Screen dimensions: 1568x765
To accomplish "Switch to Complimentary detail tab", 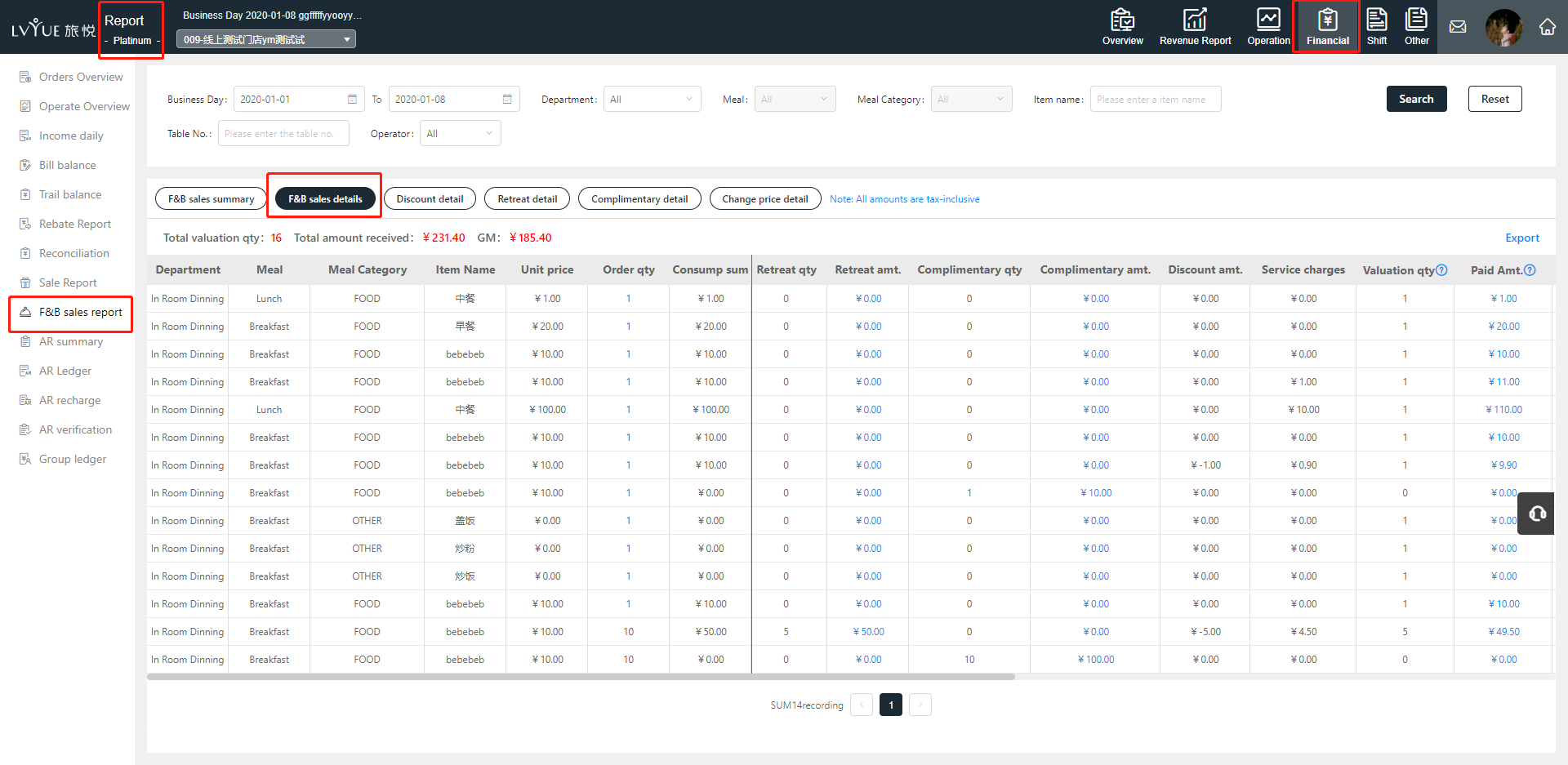I will click(639, 198).
